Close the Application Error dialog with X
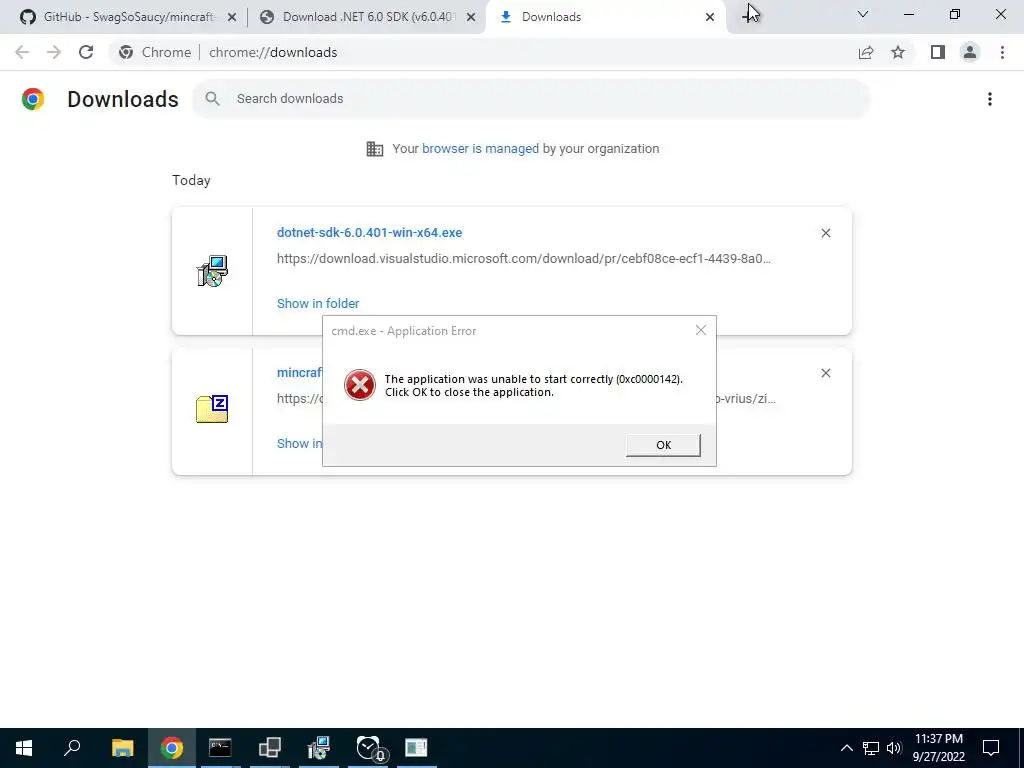This screenshot has width=1024, height=768. coord(701,330)
